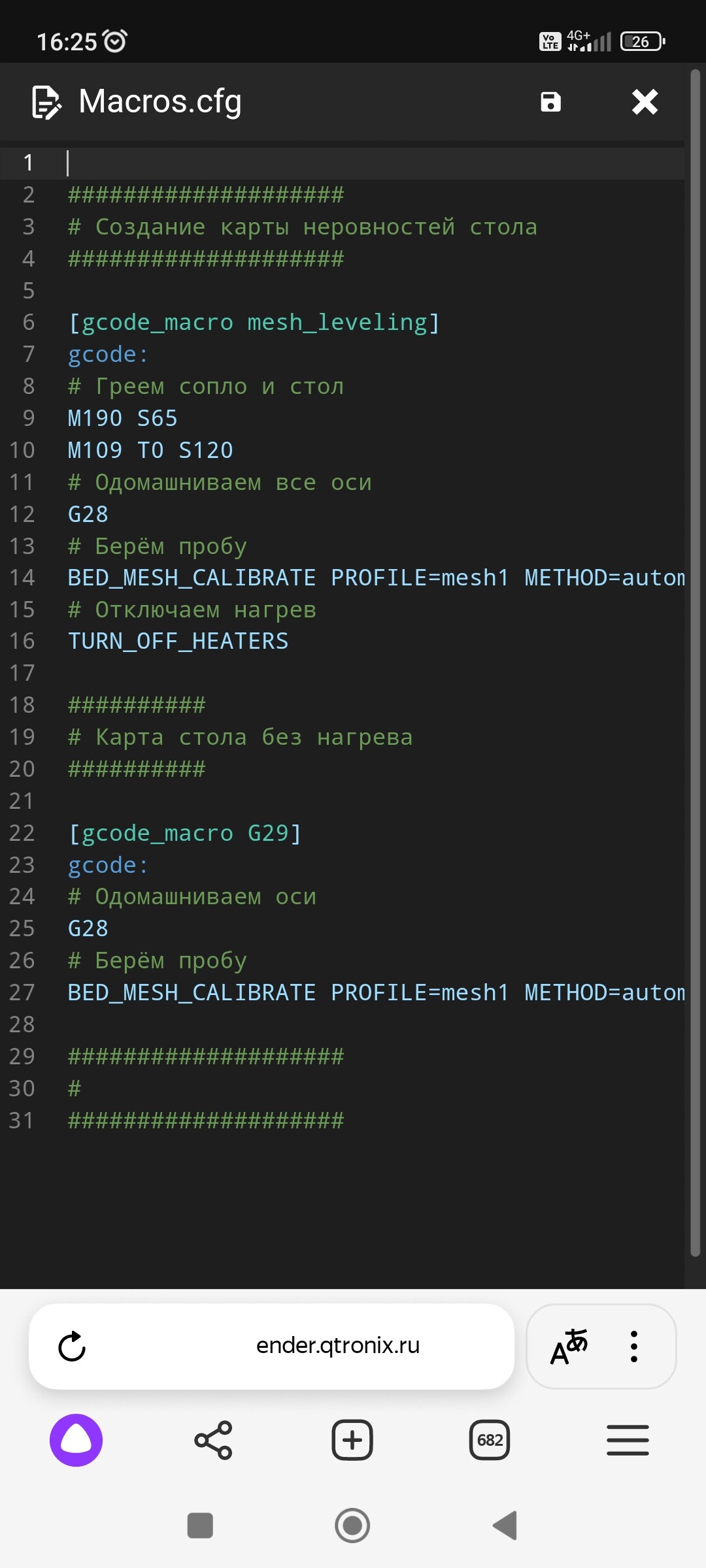Click the M190 S65 line
Image resolution: width=706 pixels, height=1568 pixels.
pos(123,419)
